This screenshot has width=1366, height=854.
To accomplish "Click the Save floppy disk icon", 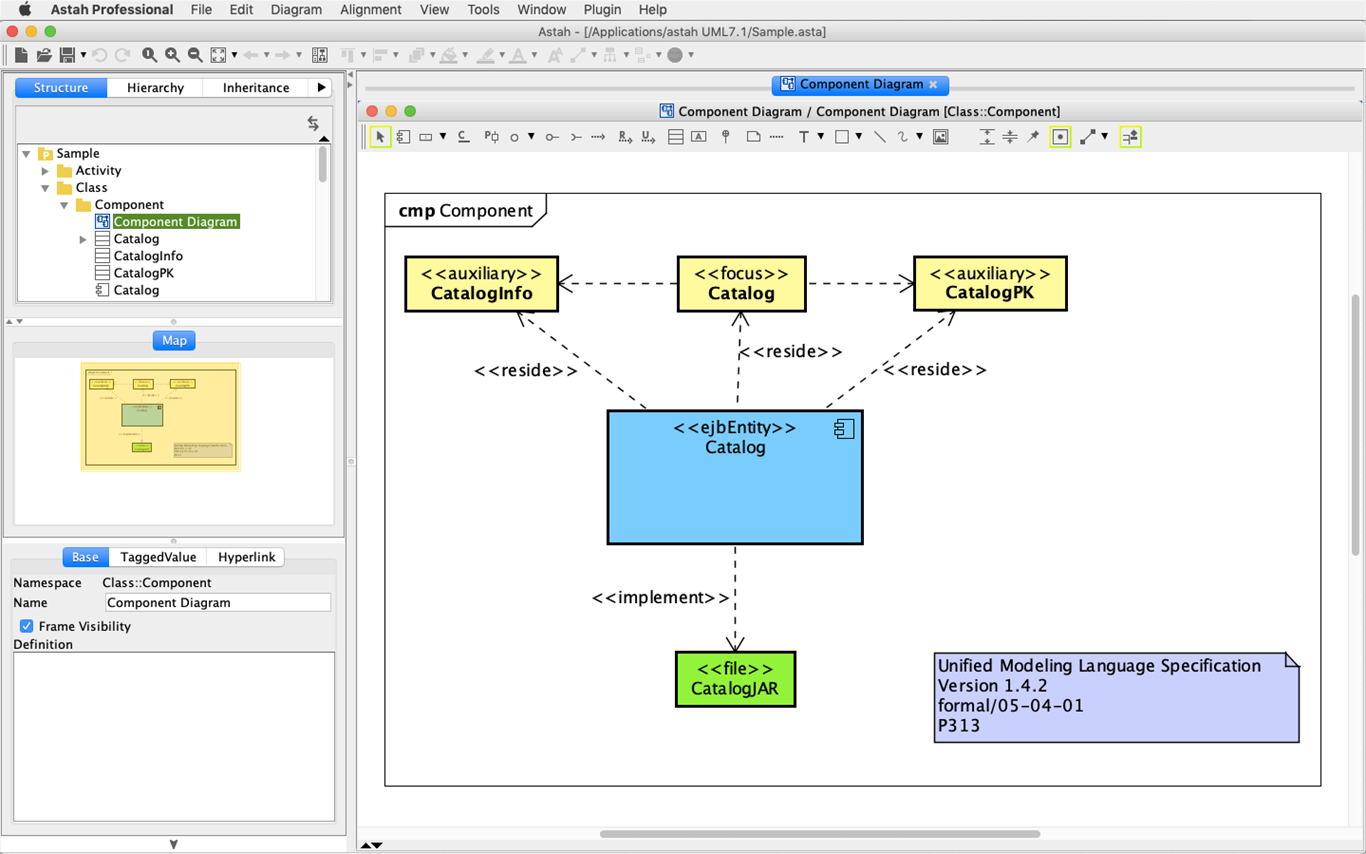I will click(67, 55).
